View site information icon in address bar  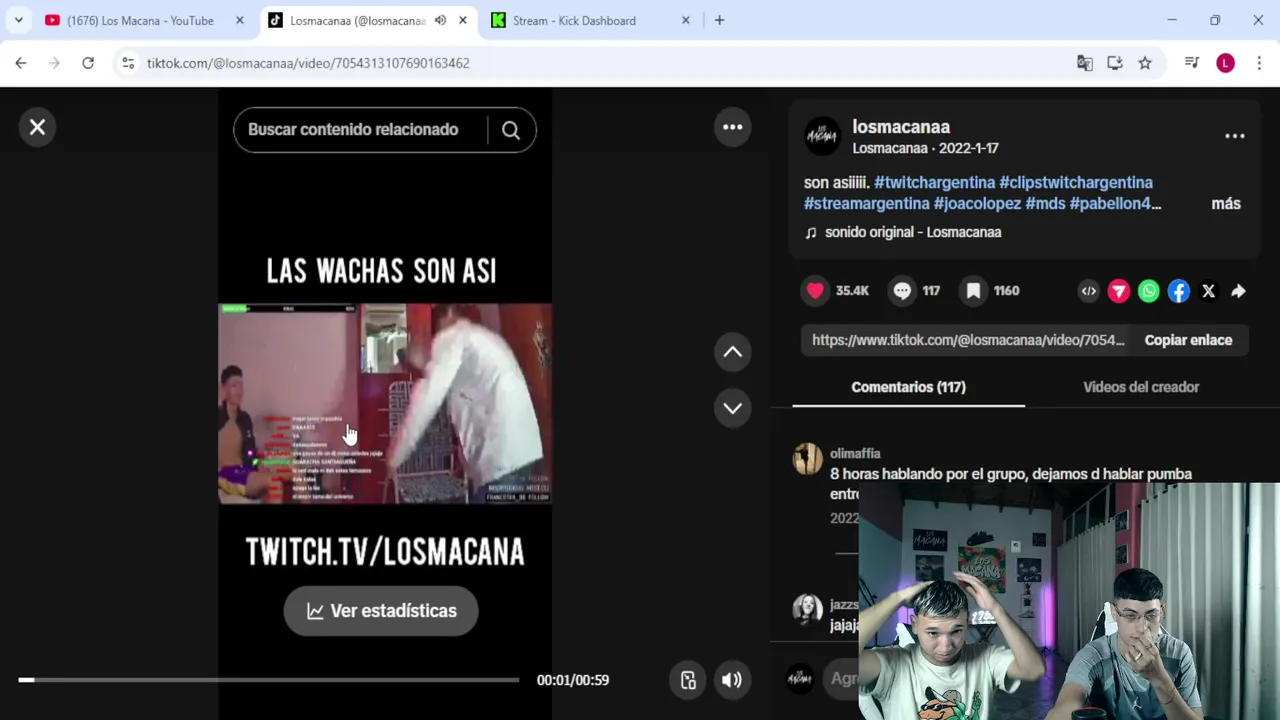[128, 63]
